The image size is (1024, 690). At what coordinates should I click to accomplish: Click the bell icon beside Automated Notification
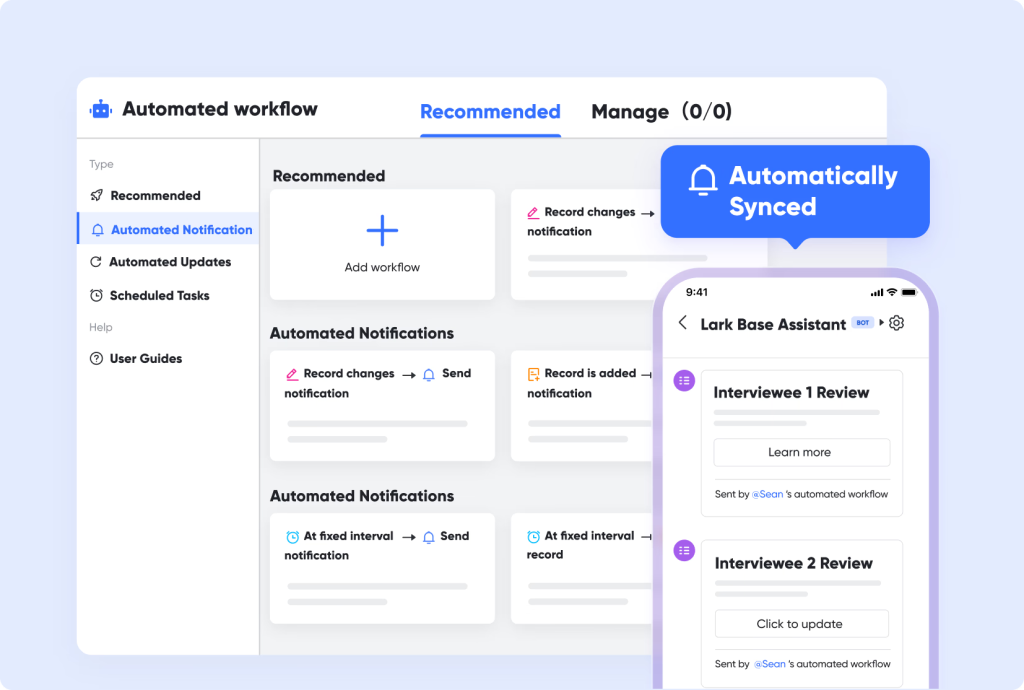97,230
